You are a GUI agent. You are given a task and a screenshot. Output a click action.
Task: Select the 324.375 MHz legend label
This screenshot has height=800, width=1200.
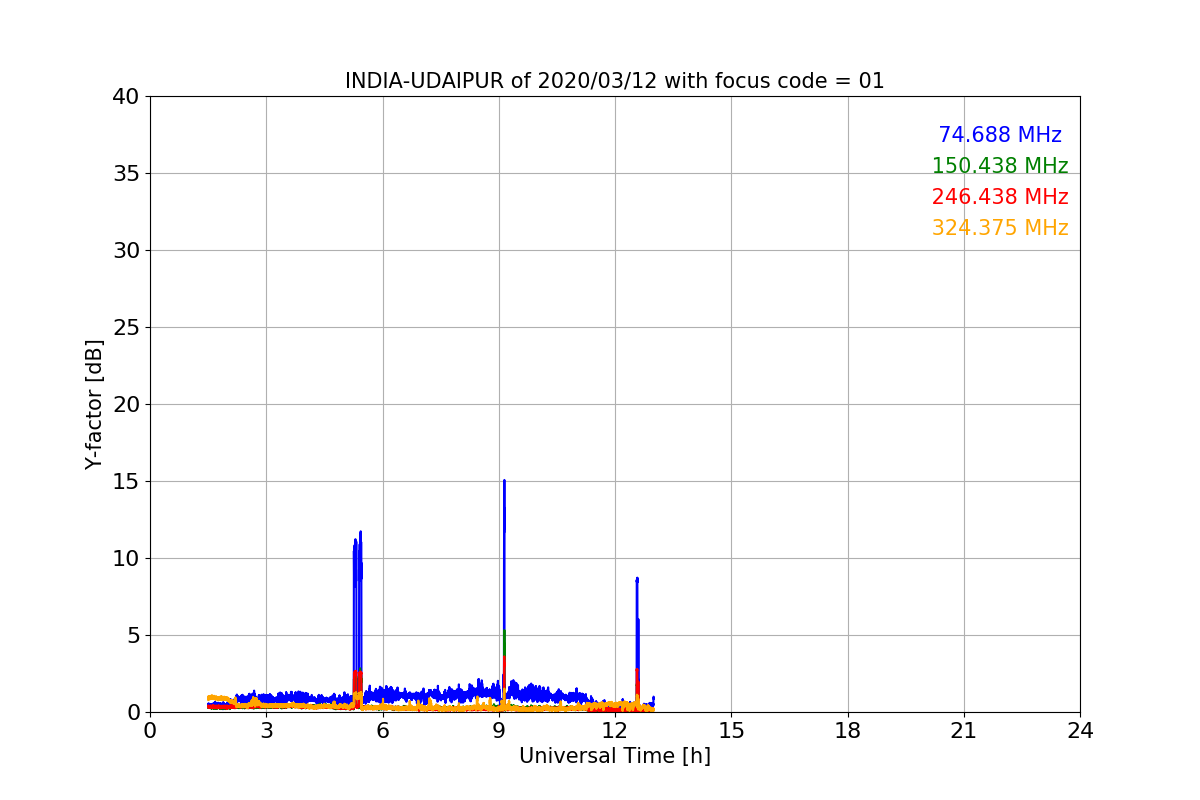tap(1000, 228)
